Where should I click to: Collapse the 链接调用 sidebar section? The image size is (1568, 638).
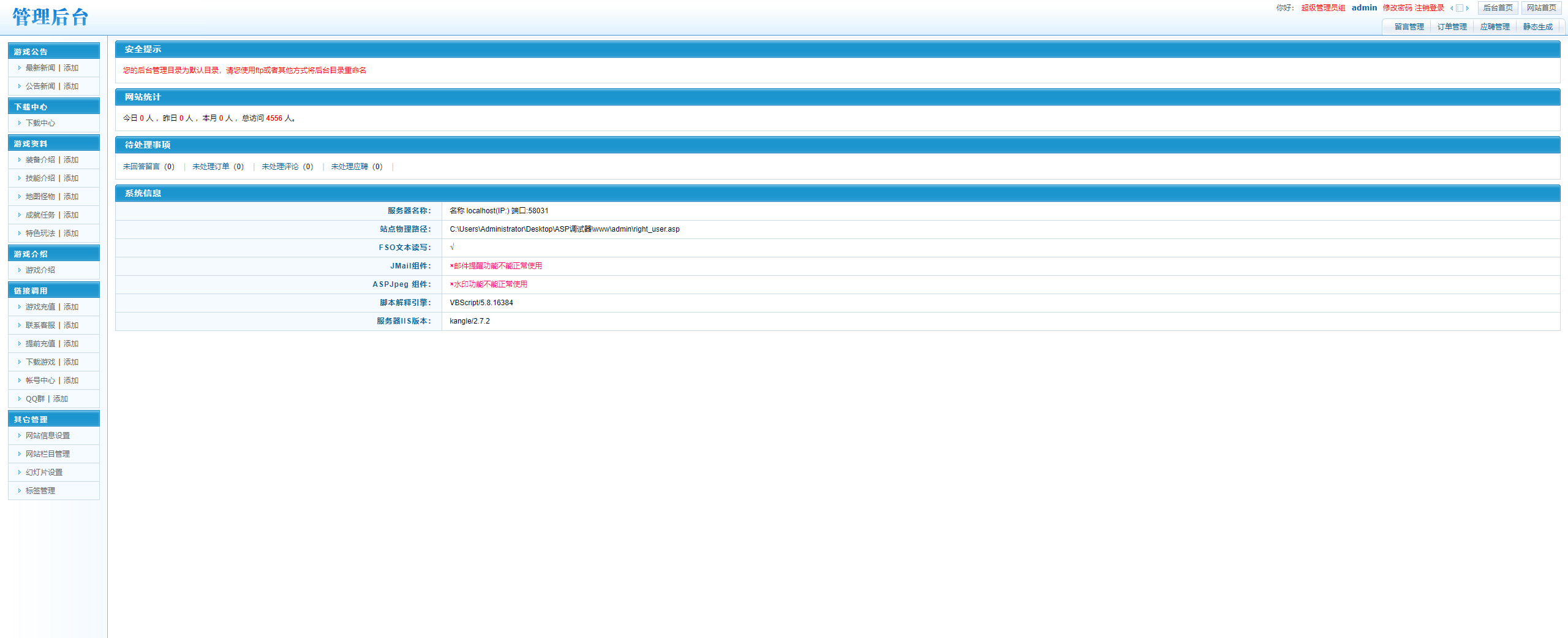[x=54, y=291]
